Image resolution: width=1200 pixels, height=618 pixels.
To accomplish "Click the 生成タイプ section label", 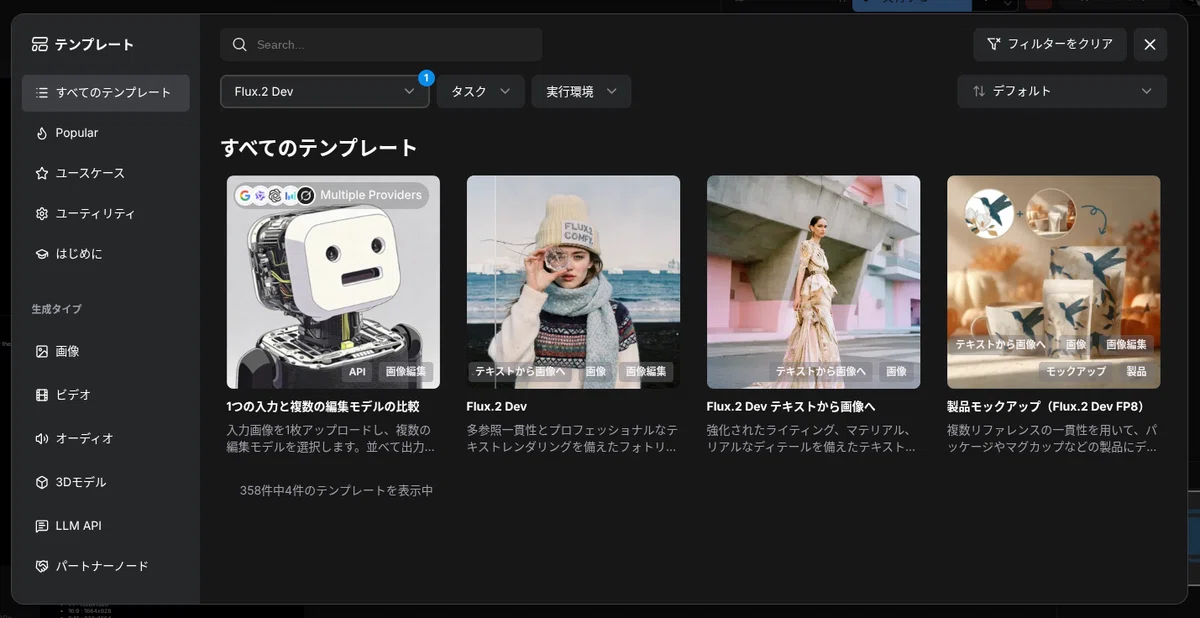I will 56,309.
